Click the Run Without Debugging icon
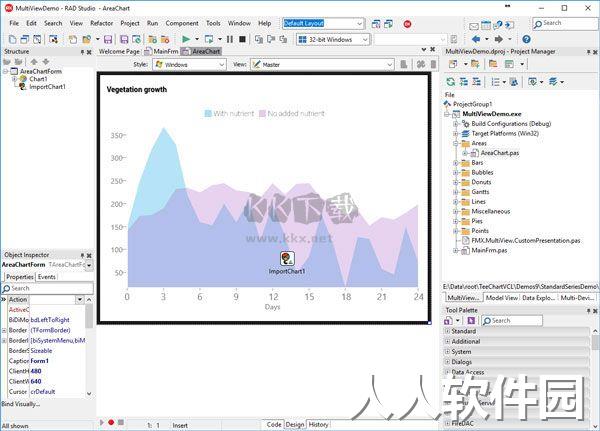 (209, 39)
